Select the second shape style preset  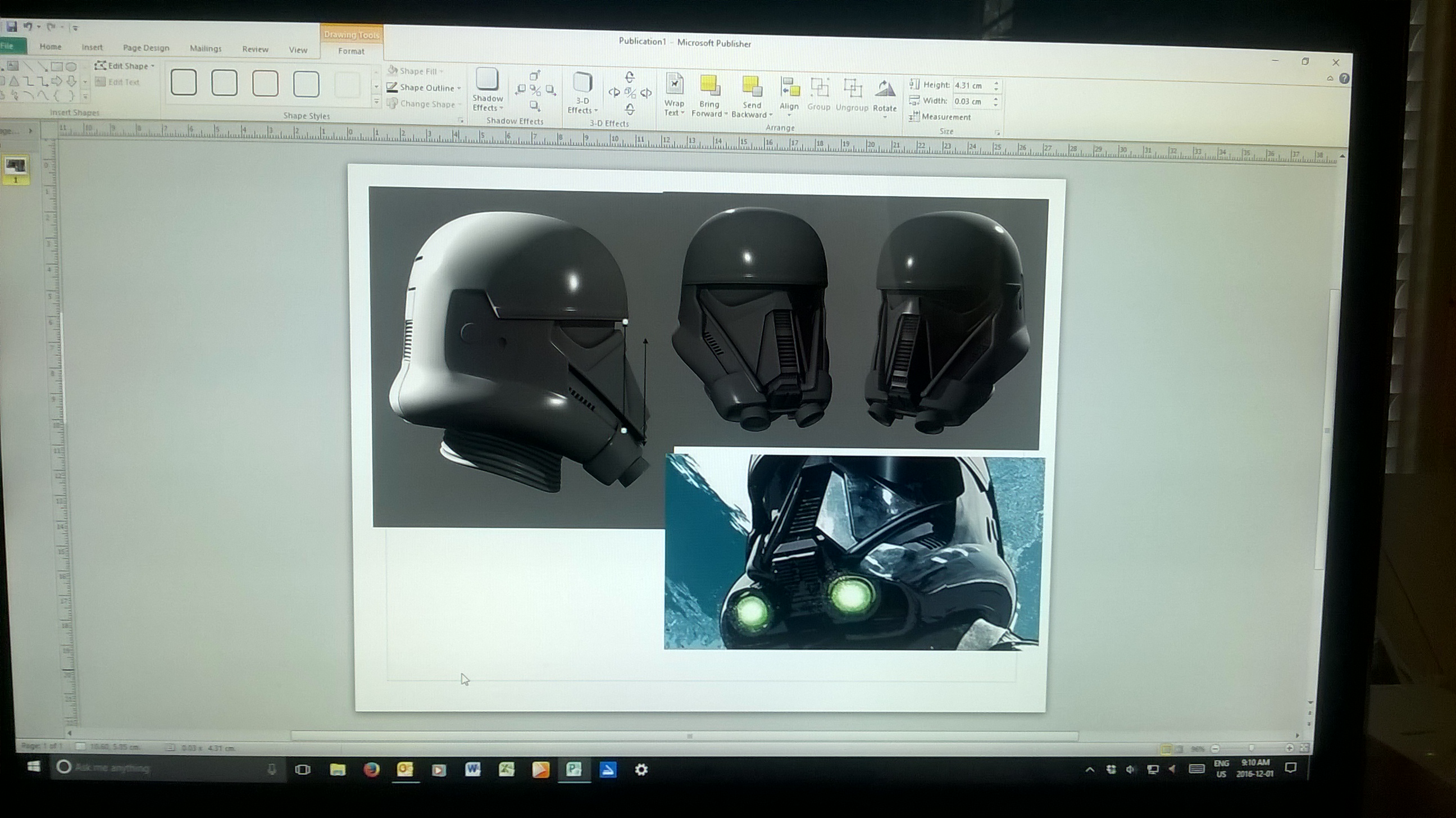click(224, 83)
